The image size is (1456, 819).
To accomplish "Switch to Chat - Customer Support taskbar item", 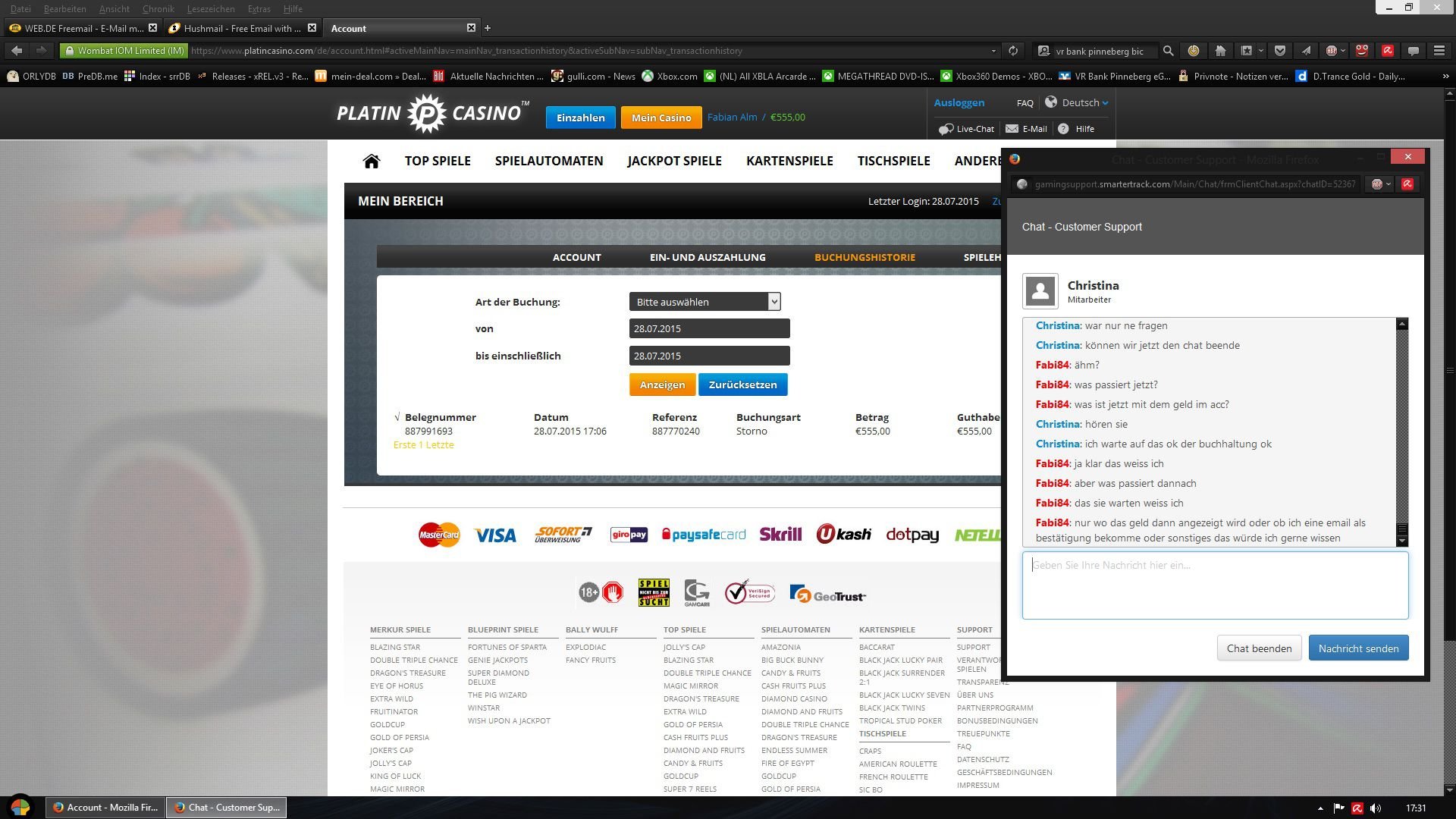I will click(227, 808).
